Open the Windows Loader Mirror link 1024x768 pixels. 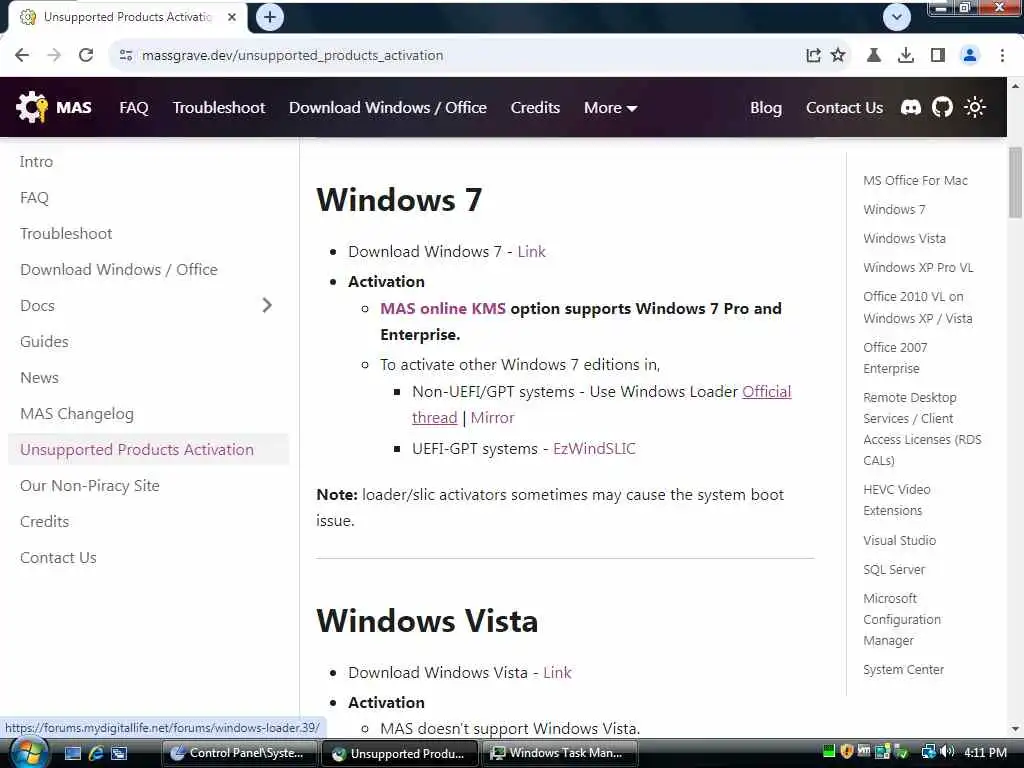492,417
